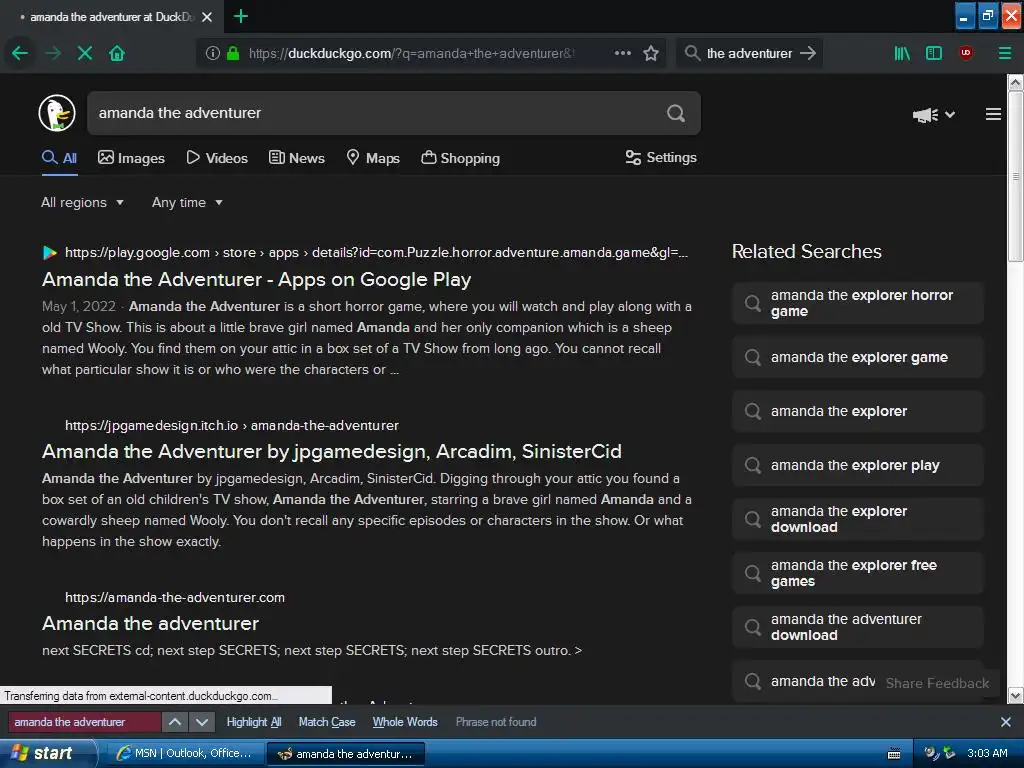Select related search amanda the explorer game
Image resolution: width=1024 pixels, height=768 pixels.
click(857, 357)
